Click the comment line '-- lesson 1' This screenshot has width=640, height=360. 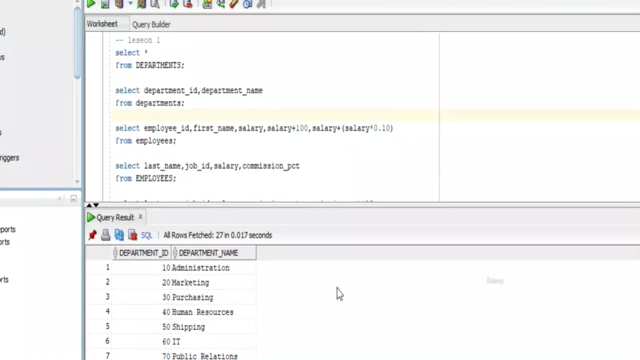tap(138, 40)
